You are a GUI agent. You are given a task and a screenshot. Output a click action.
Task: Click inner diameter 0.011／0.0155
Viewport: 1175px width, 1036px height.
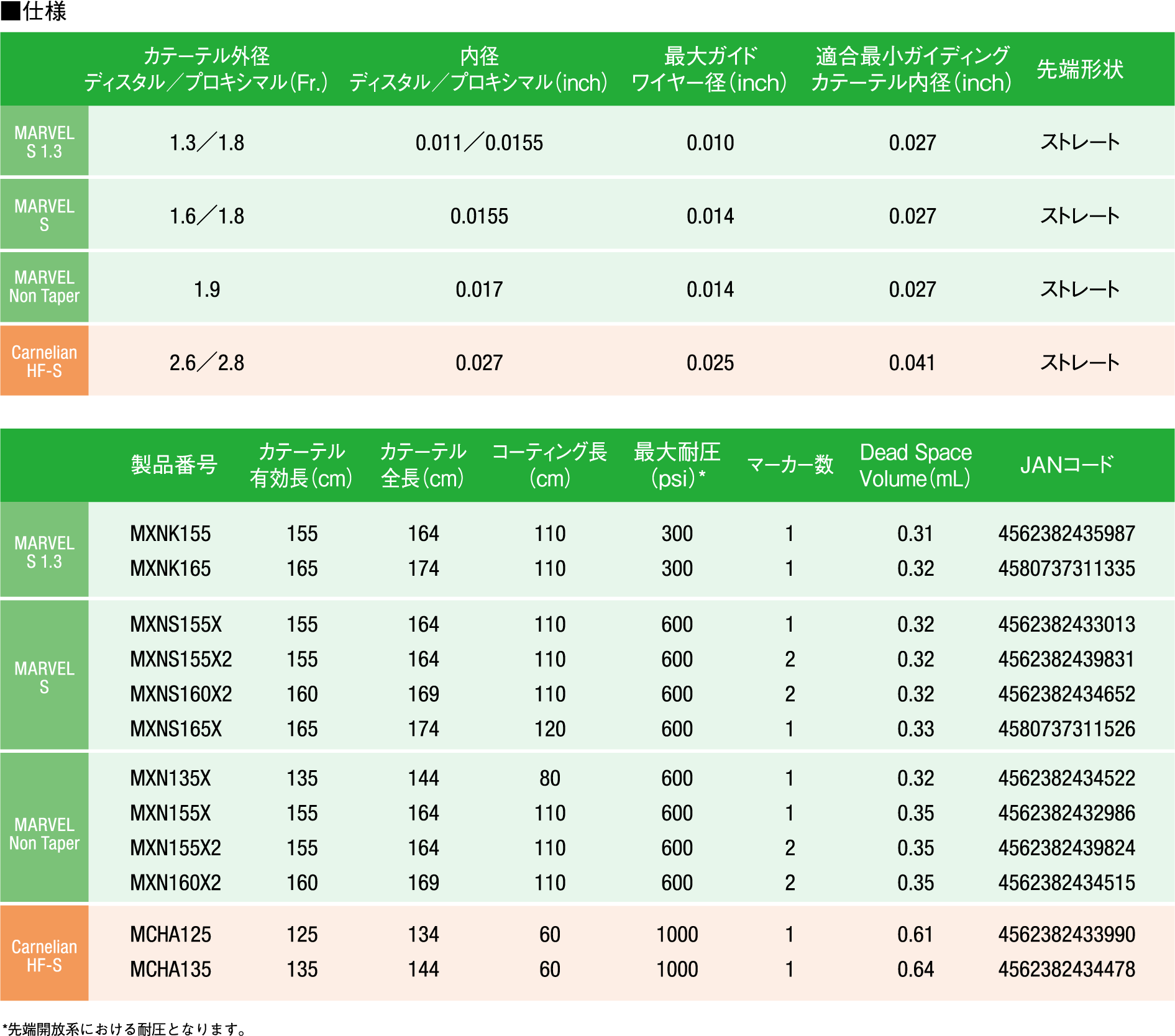479,143
